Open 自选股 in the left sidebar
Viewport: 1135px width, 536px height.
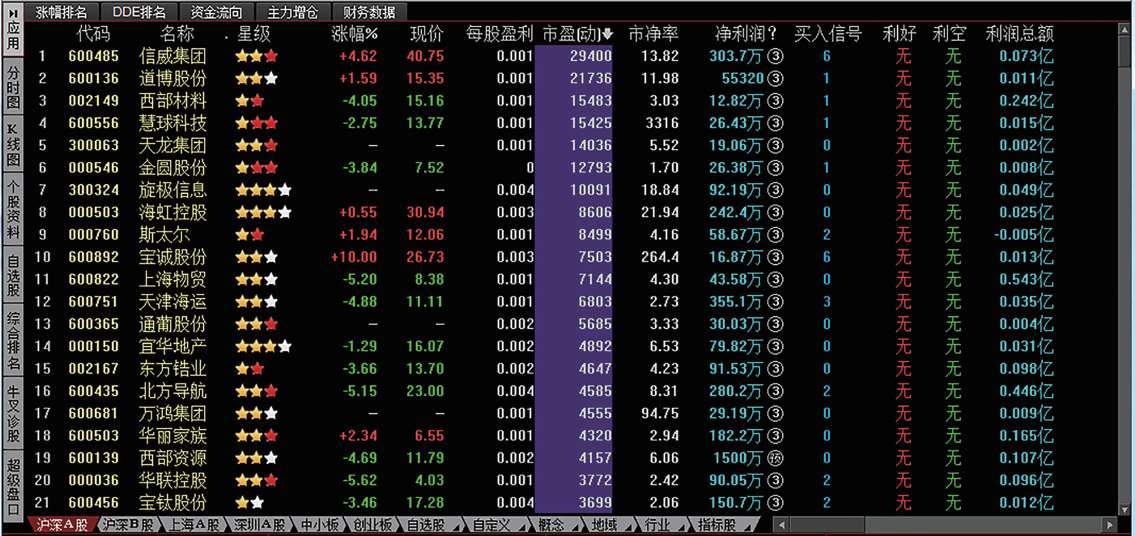coord(13,275)
